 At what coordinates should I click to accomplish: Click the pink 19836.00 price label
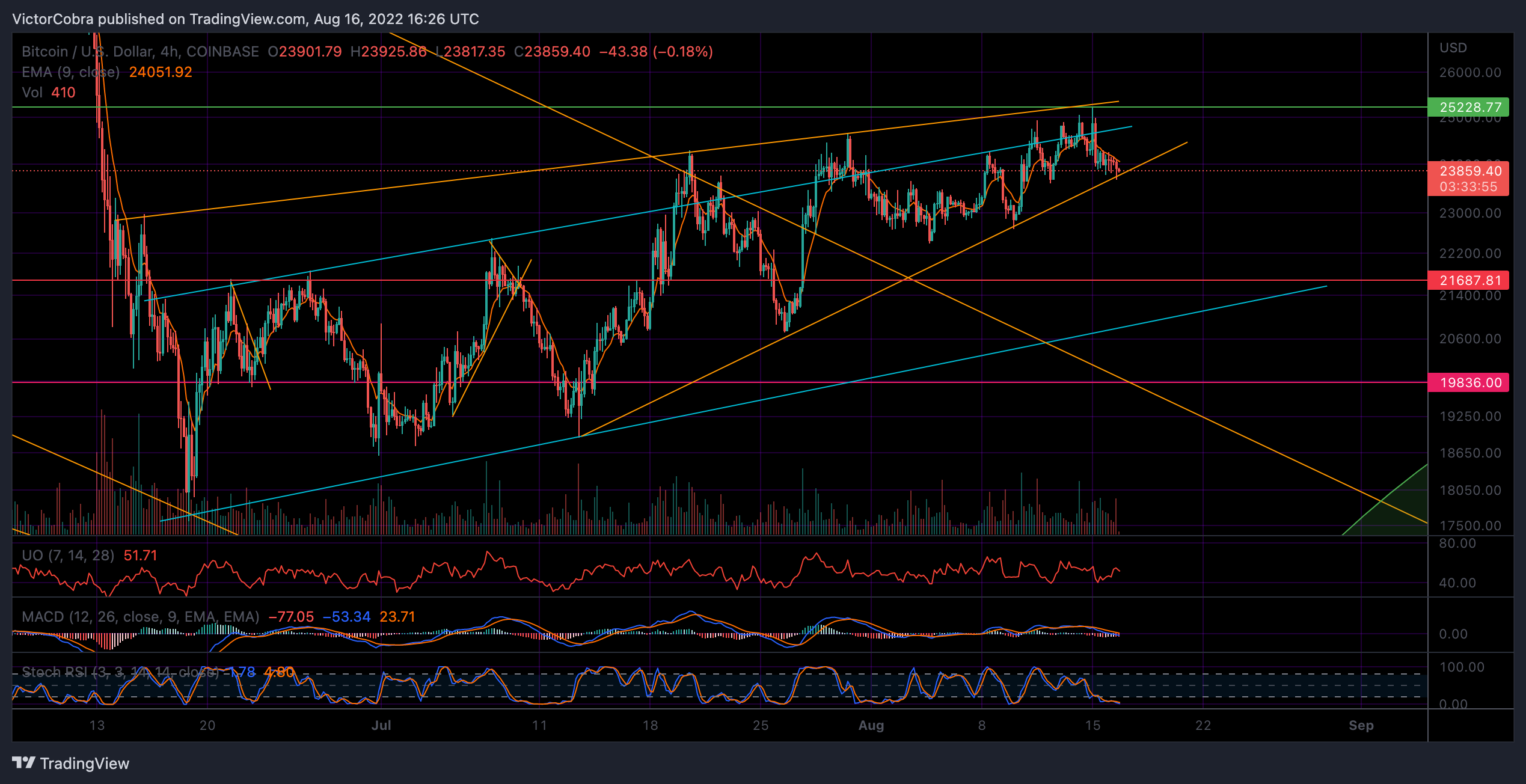1468,382
